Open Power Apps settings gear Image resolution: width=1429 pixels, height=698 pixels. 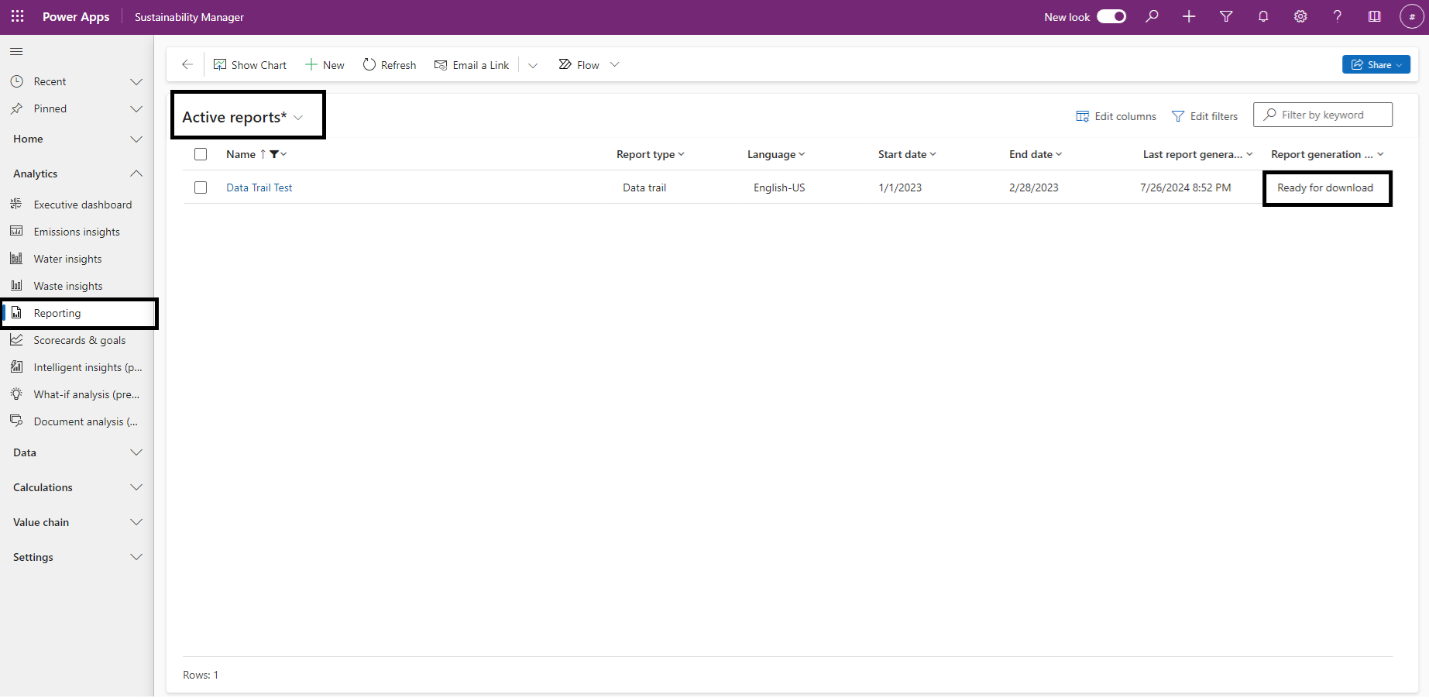[x=1300, y=16]
